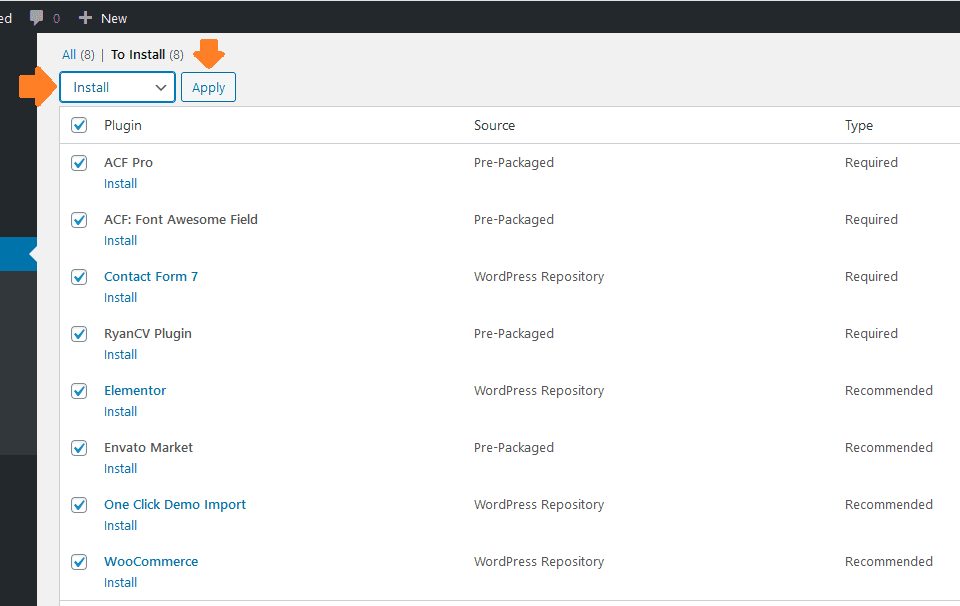
Task: Click the Apply button
Action: click(x=208, y=87)
